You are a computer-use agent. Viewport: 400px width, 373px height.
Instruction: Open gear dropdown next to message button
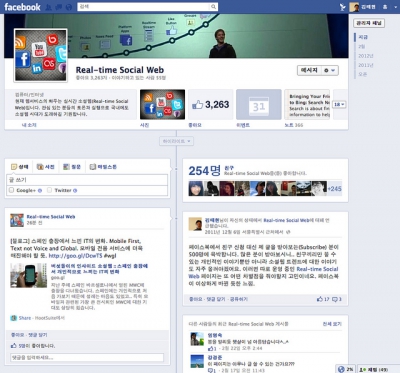(330, 70)
